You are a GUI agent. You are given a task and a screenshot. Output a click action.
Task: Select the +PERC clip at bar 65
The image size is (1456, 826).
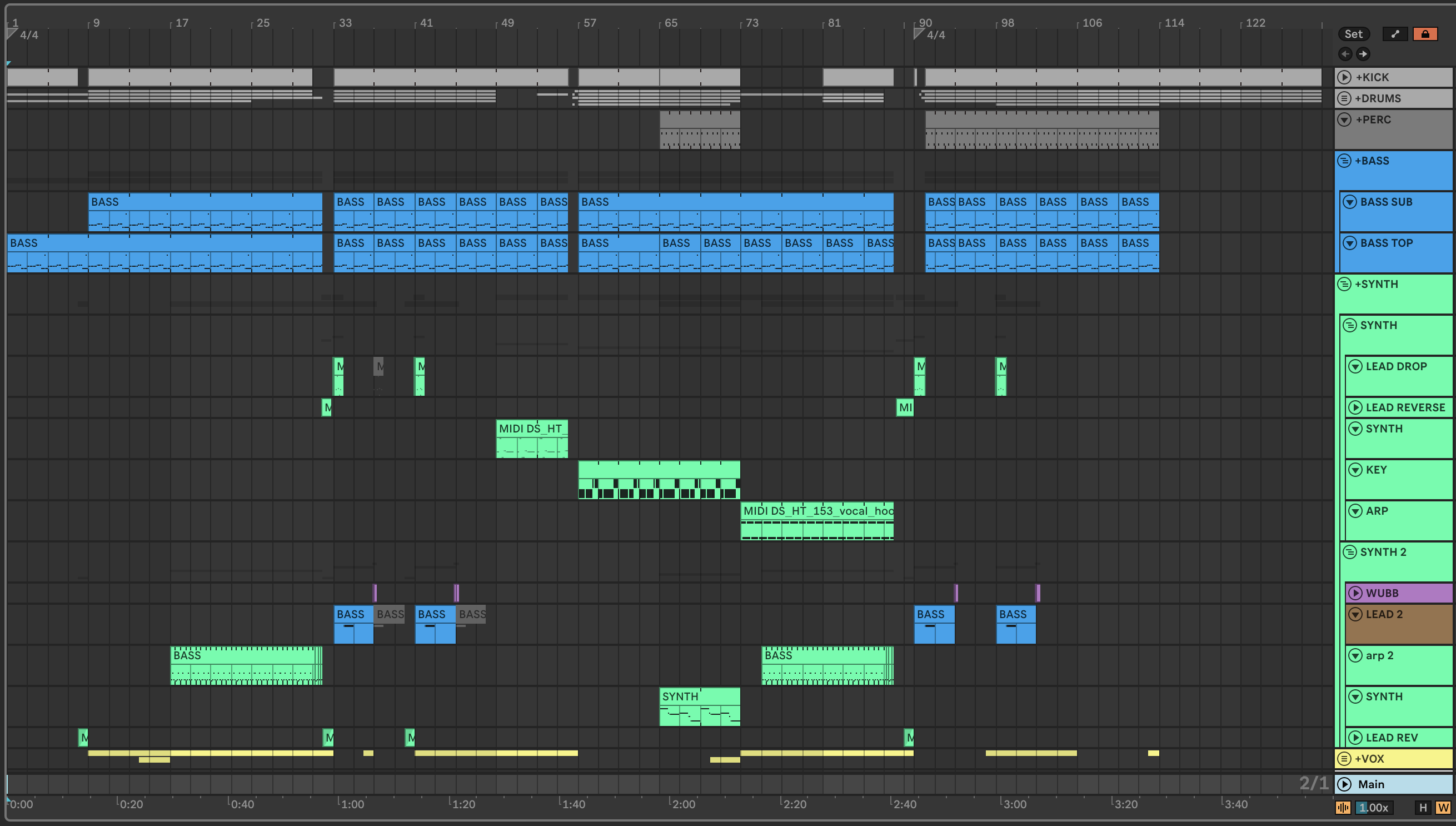(x=699, y=130)
